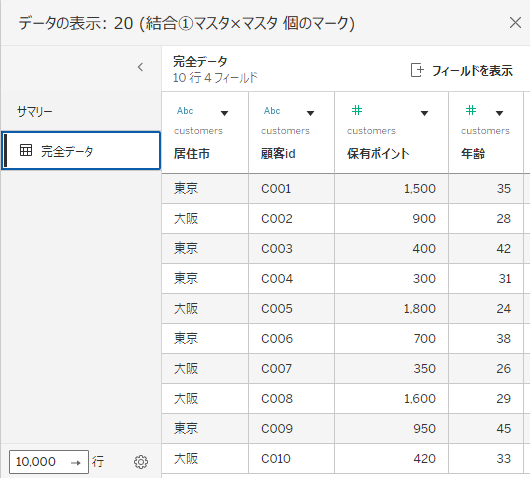The image size is (530, 478).
Task: Click the add-field icon beside フィールドを表示
Action: tap(417, 70)
